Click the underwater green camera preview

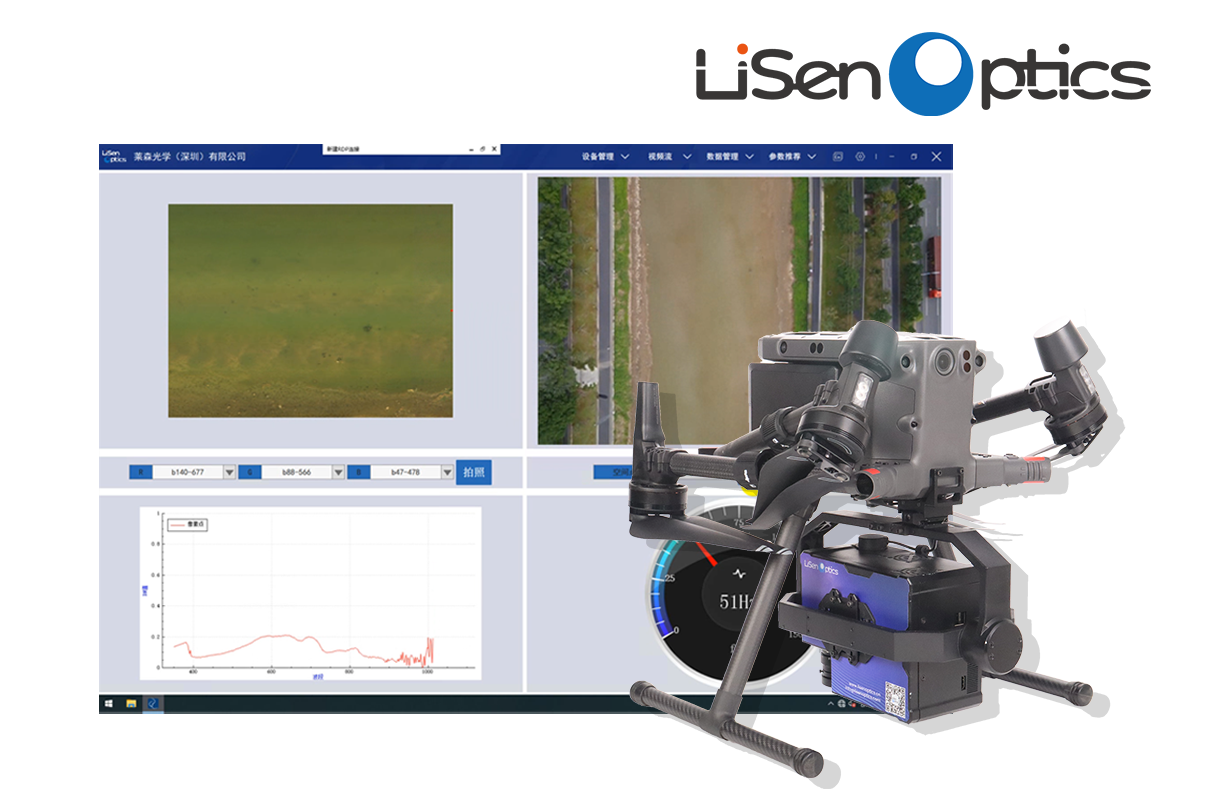(x=310, y=311)
